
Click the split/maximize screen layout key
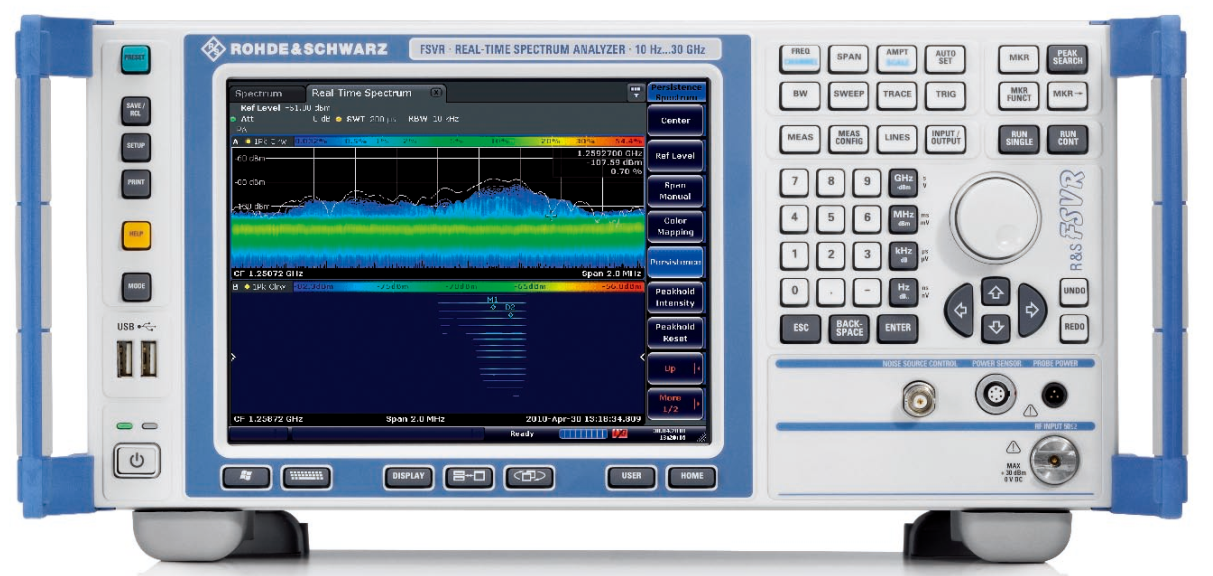(x=468, y=476)
